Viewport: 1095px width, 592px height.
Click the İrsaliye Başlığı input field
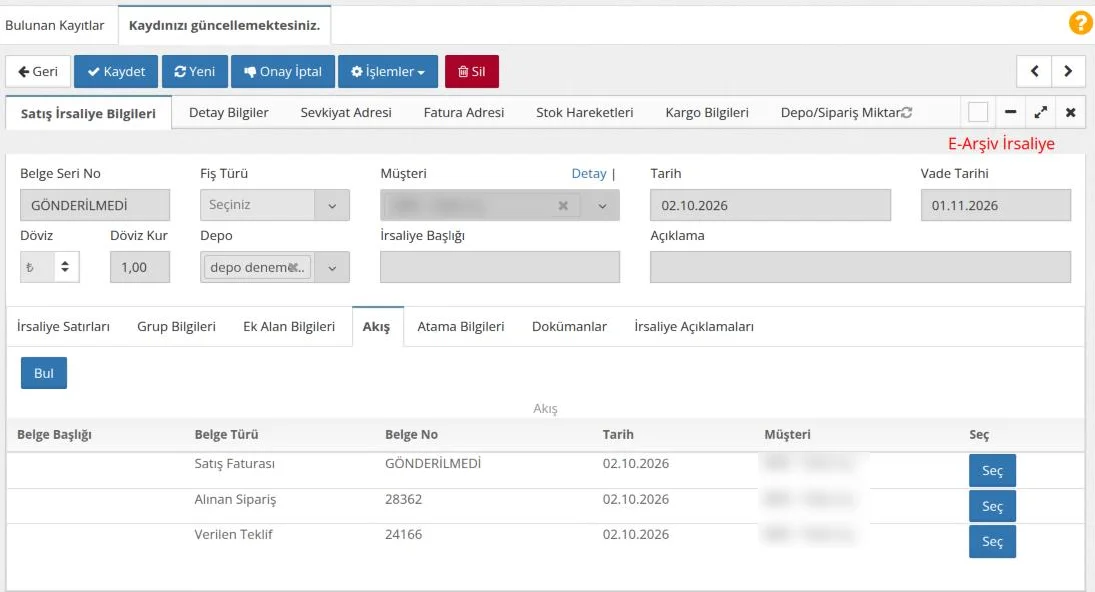tap(499, 267)
